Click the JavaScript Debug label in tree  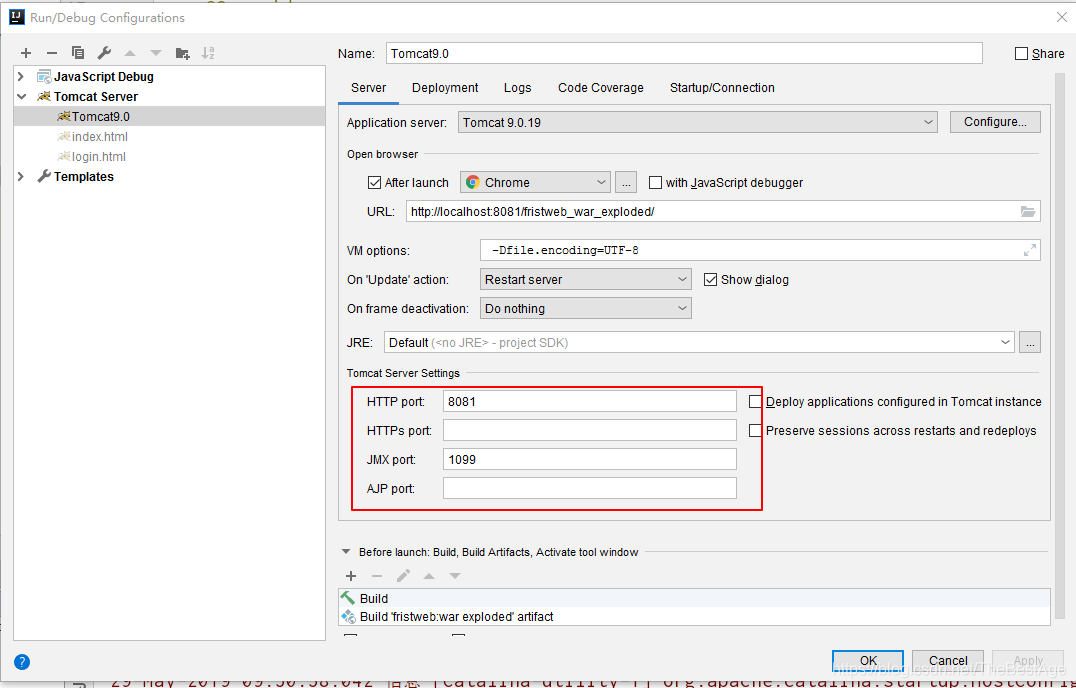104,77
